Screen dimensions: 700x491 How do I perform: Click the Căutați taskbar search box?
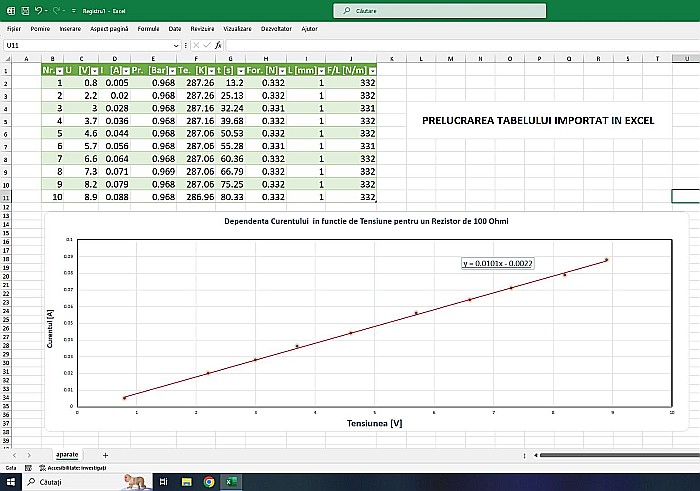(86, 482)
